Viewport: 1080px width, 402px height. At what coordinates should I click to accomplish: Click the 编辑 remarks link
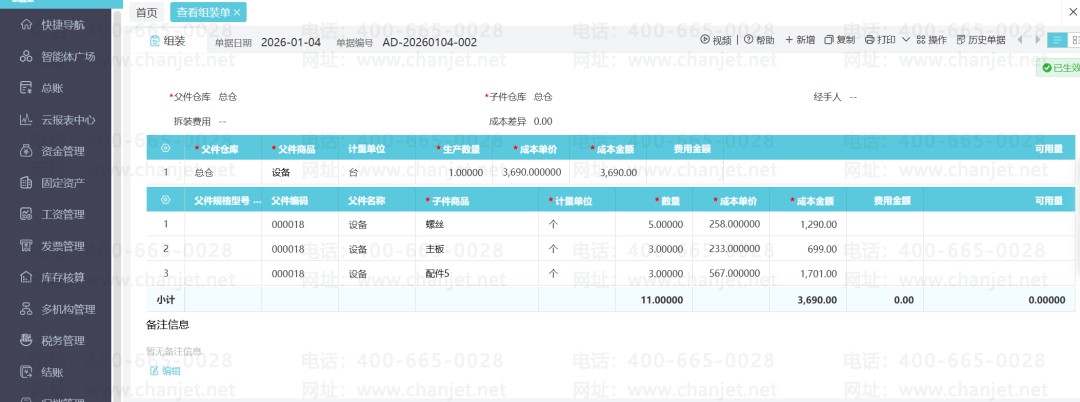tap(165, 371)
